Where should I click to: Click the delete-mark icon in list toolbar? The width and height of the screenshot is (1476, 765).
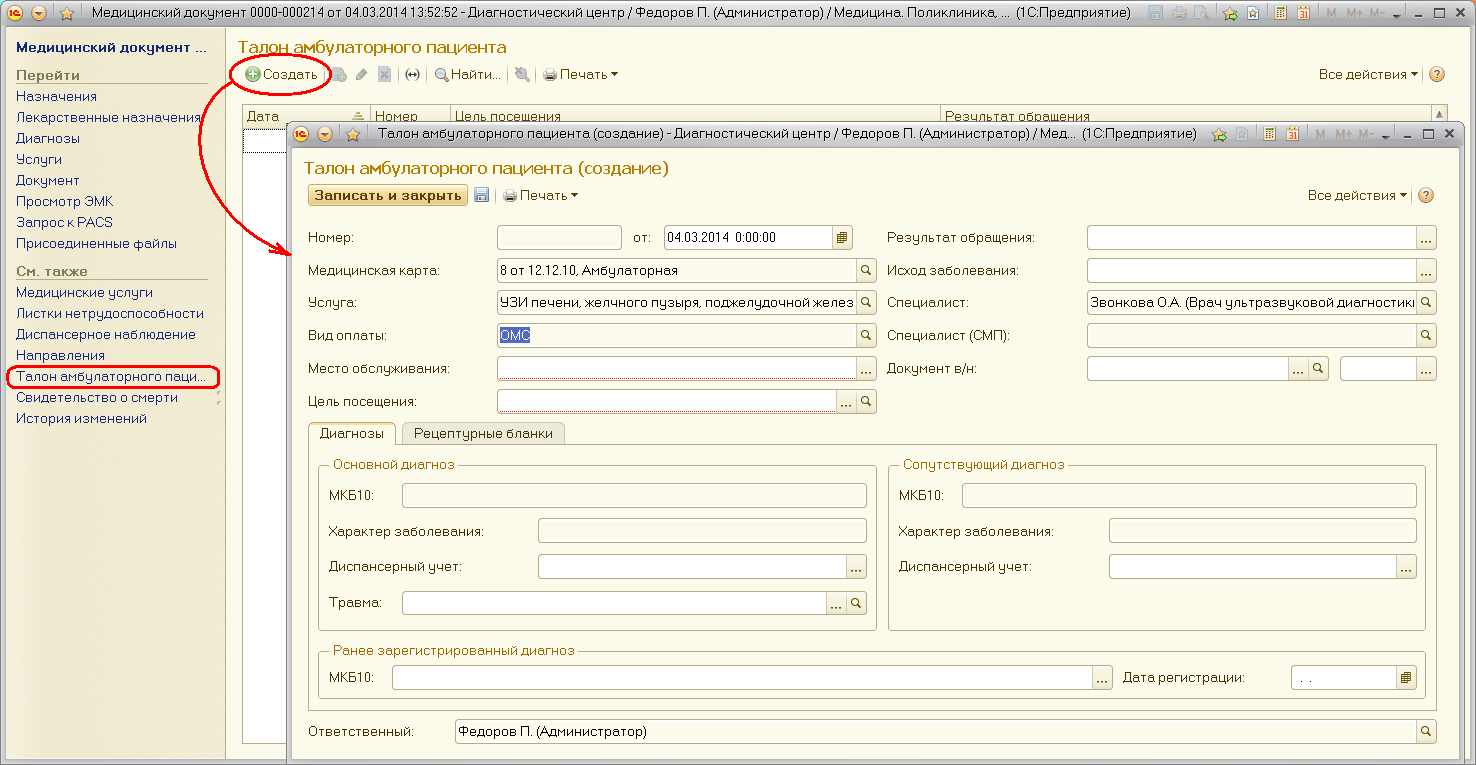[x=385, y=75]
